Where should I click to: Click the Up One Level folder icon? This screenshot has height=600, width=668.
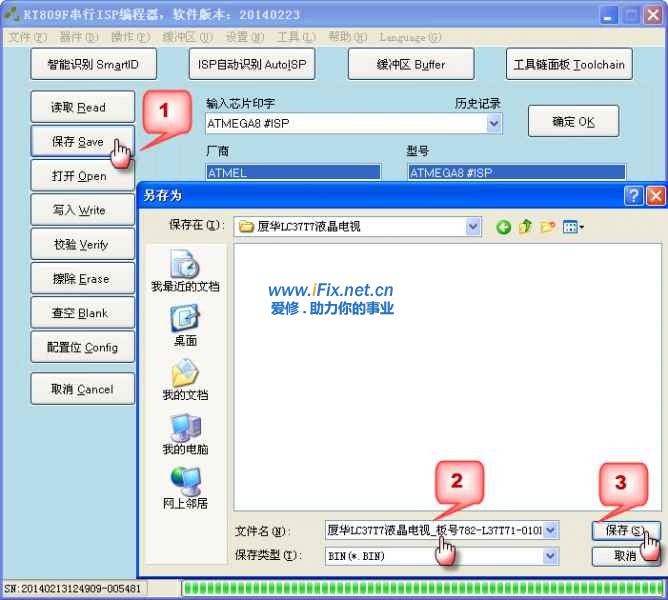pyautogui.click(x=525, y=227)
